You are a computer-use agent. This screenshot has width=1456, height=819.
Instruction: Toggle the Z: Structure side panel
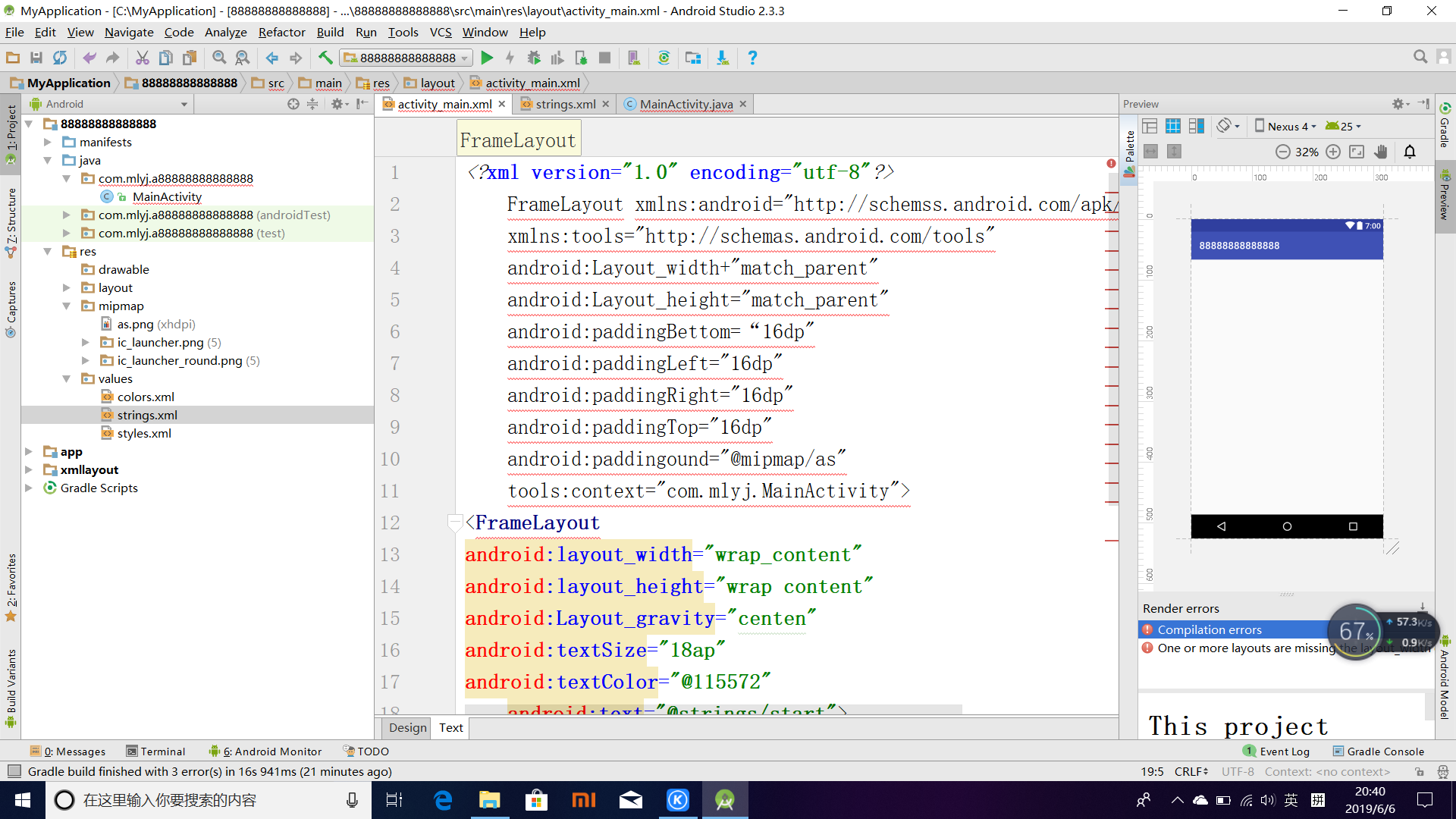click(11, 222)
